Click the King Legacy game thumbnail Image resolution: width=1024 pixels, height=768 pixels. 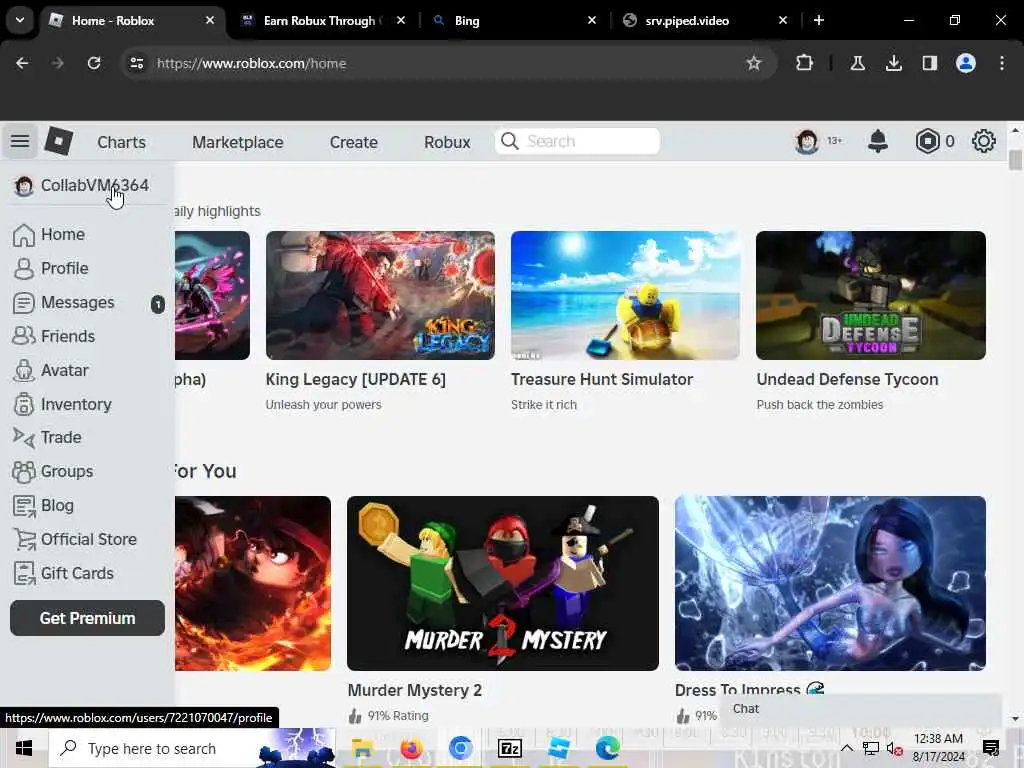(x=380, y=295)
